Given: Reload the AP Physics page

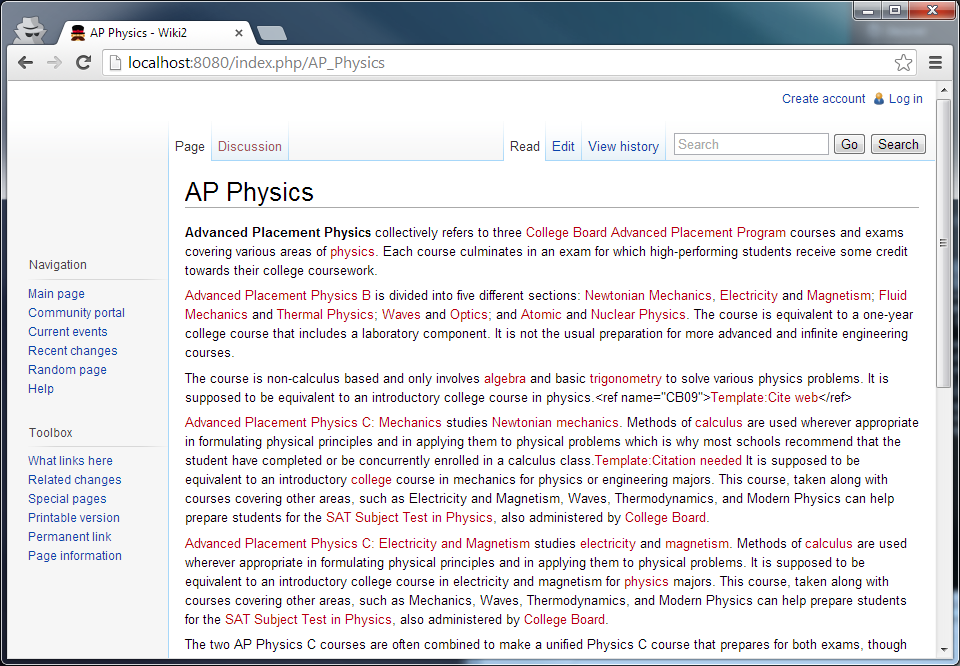Looking at the screenshot, I should 83,62.
